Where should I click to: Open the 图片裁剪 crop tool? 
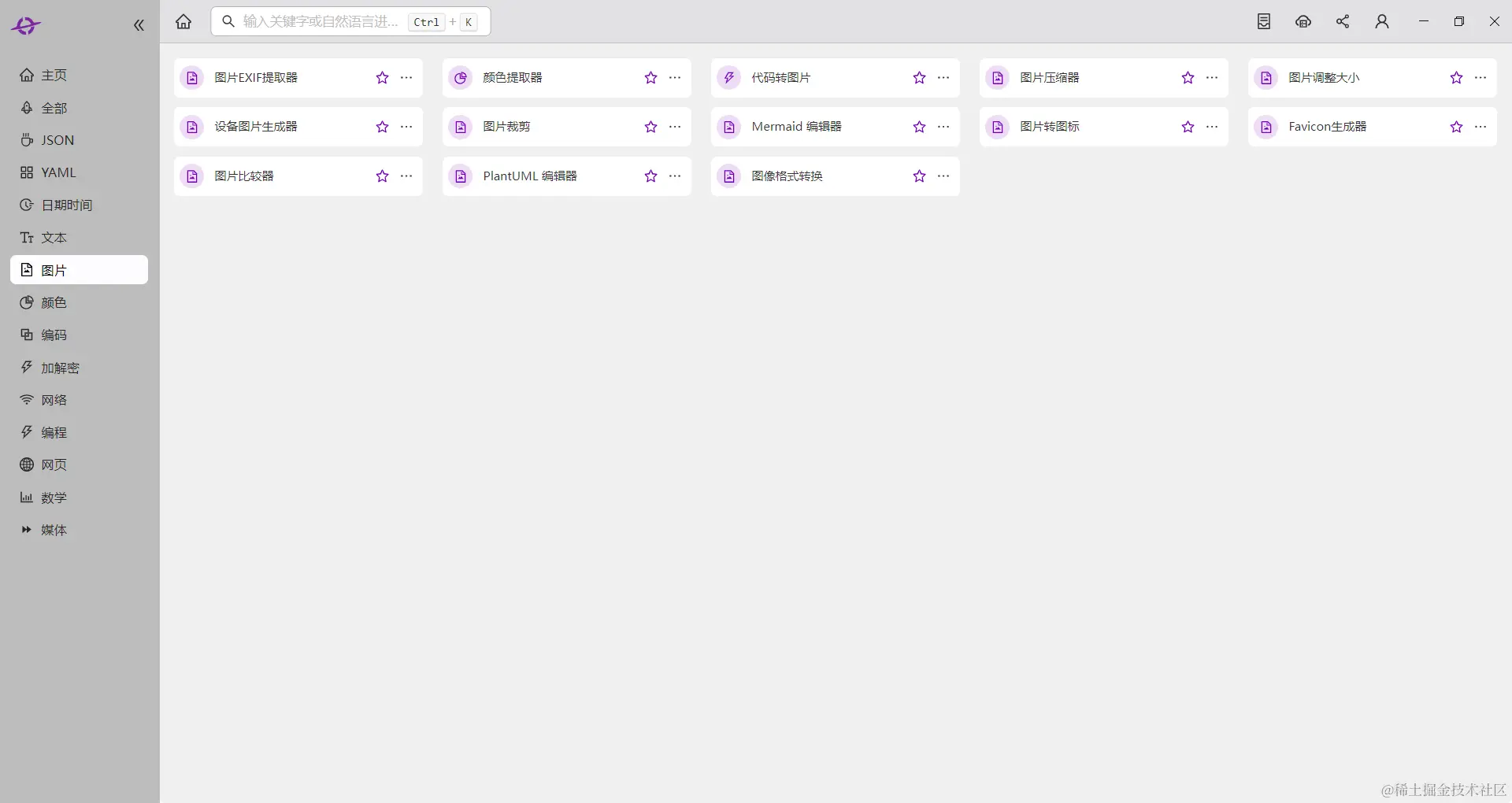pyautogui.click(x=506, y=126)
